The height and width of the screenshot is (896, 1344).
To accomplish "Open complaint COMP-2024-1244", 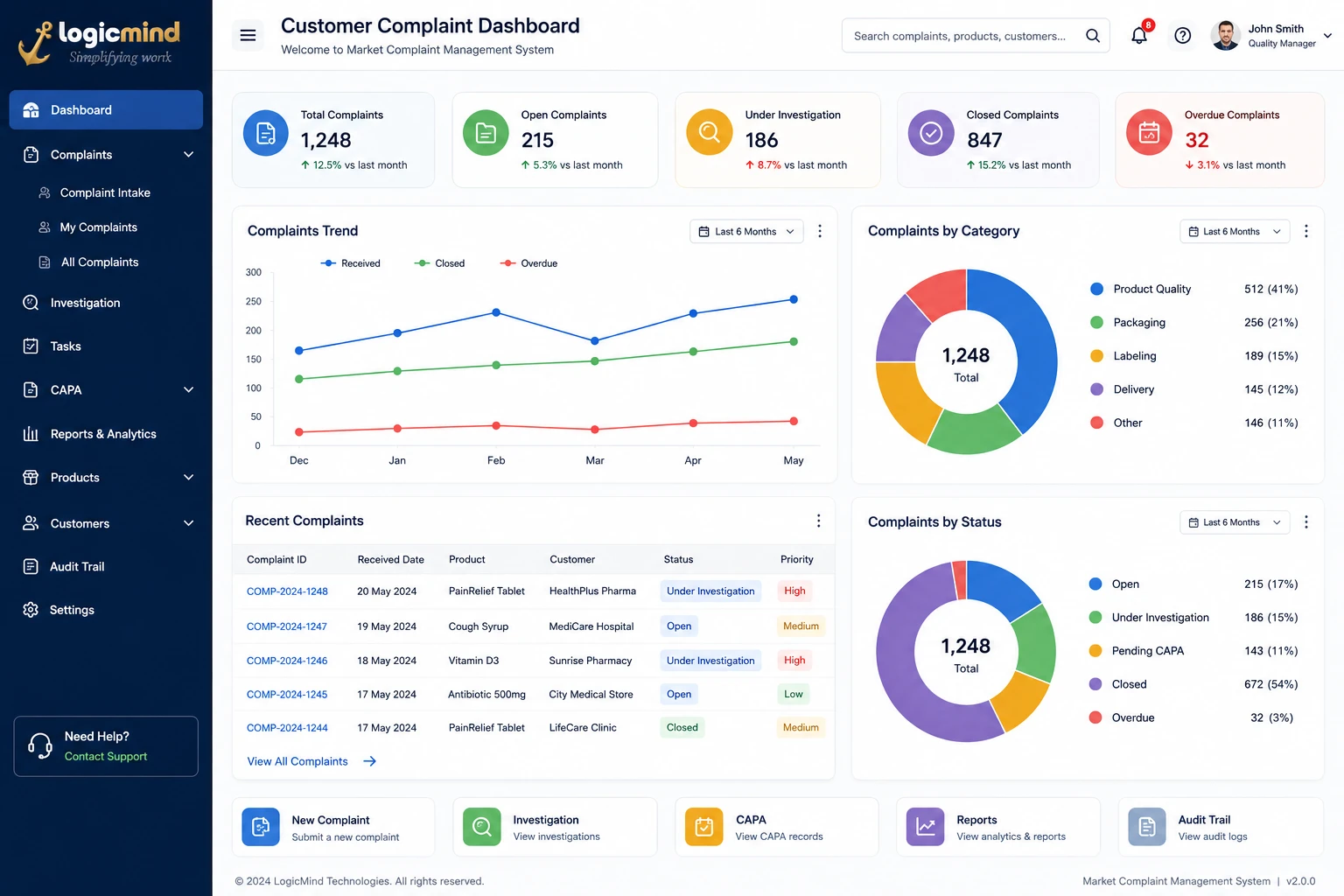I will pos(287,728).
